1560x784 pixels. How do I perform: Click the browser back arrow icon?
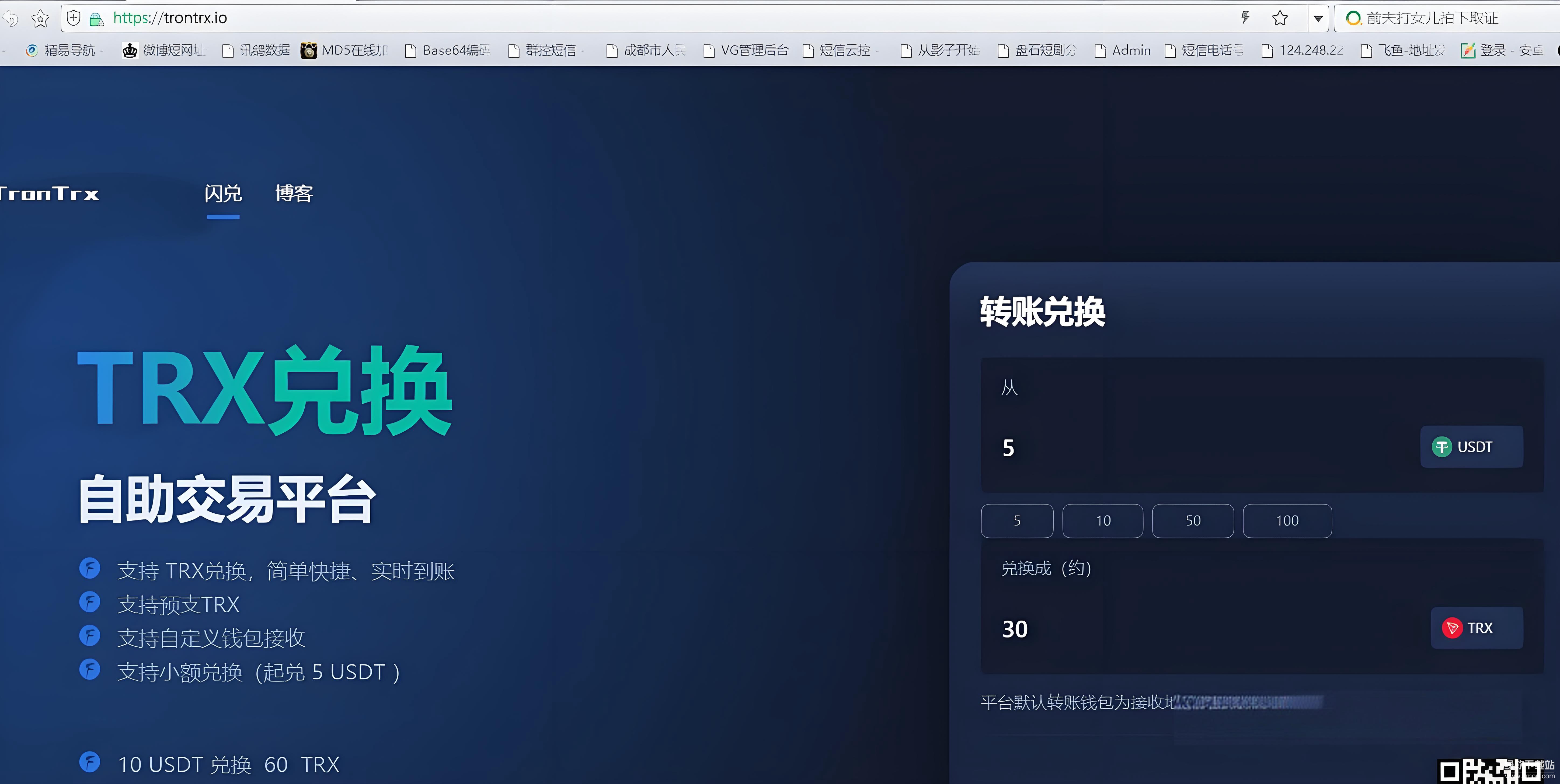[10, 19]
